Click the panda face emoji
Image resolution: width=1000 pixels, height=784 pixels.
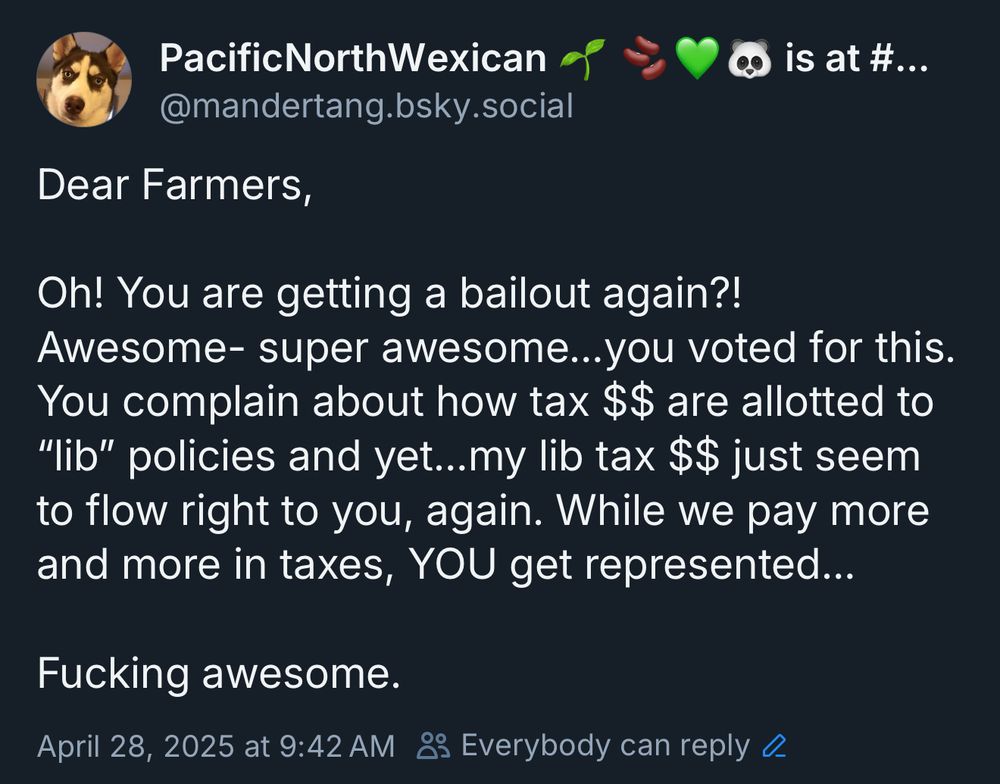(749, 59)
